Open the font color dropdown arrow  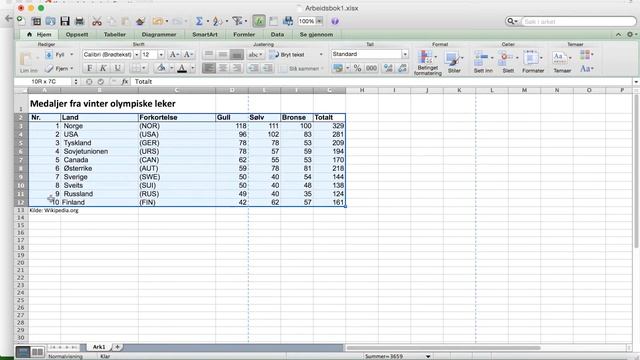point(193,69)
